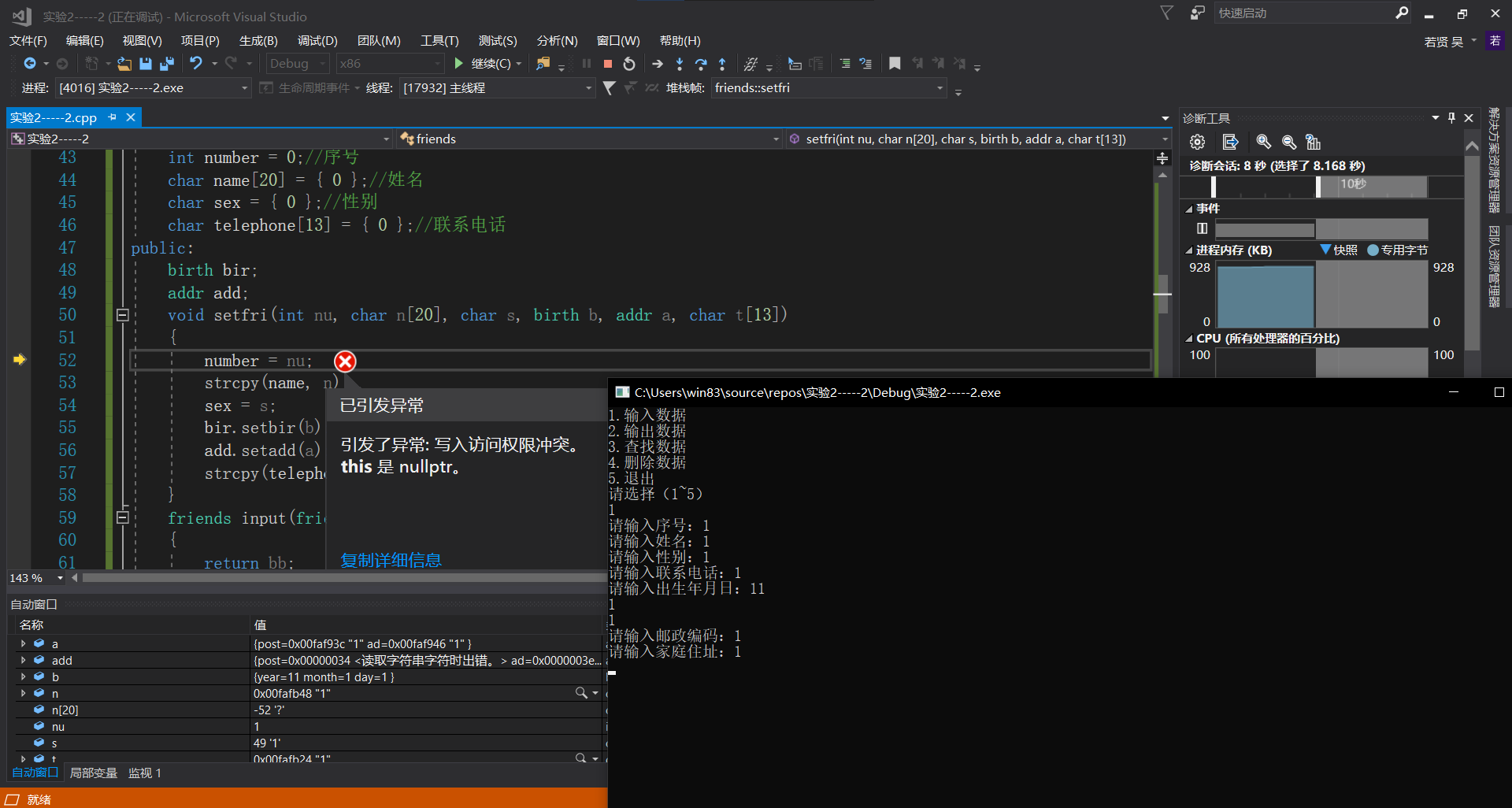Image resolution: width=1512 pixels, height=808 pixels.
Task: Click the Step Into arrow icon
Action: click(680, 64)
